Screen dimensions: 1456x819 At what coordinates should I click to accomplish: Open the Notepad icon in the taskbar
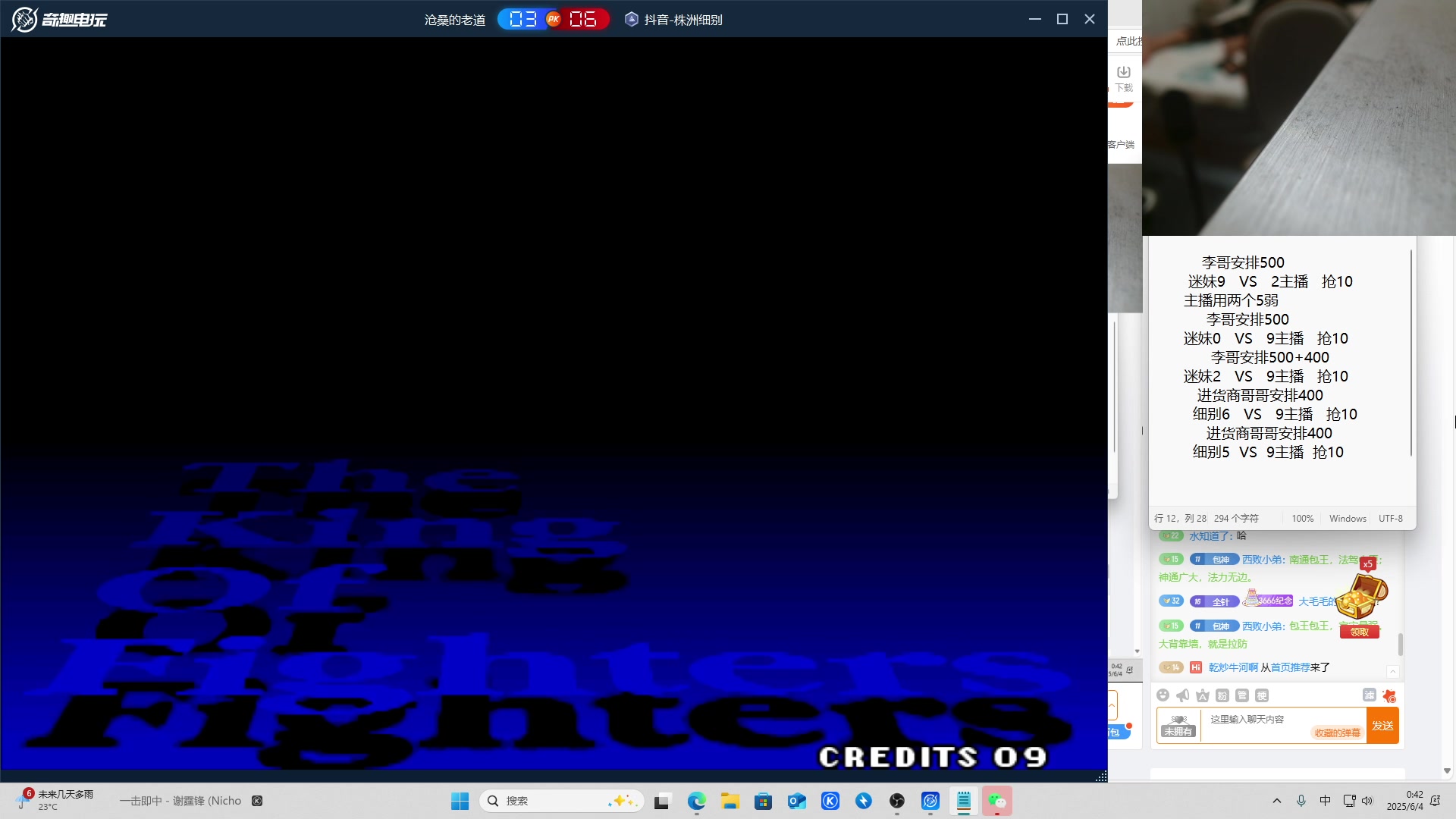click(964, 801)
